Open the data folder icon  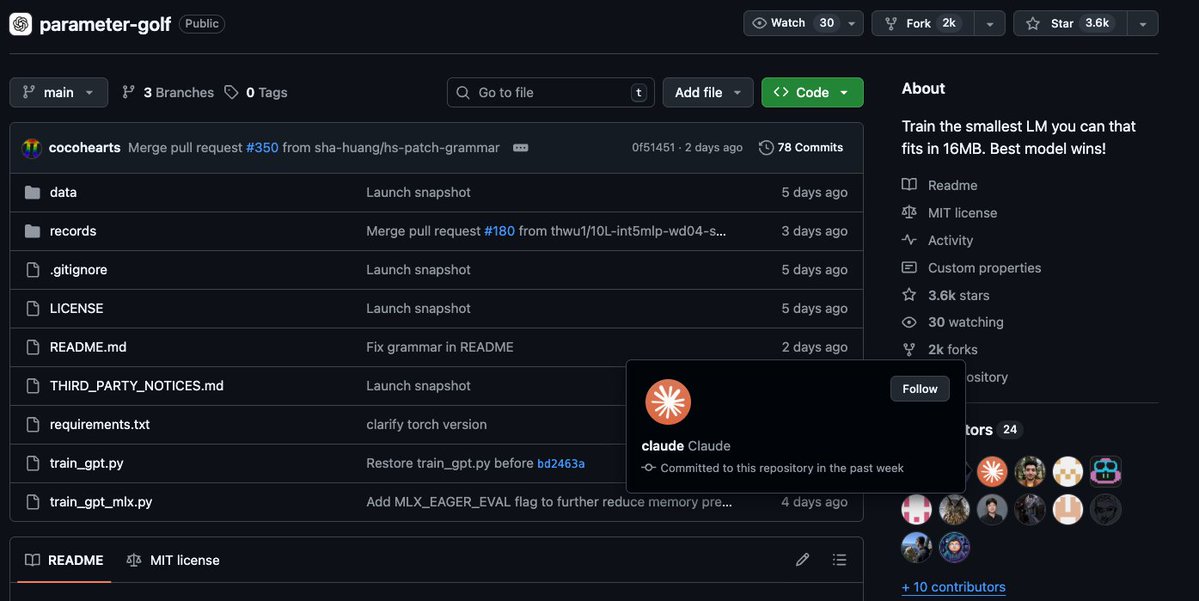click(32, 193)
